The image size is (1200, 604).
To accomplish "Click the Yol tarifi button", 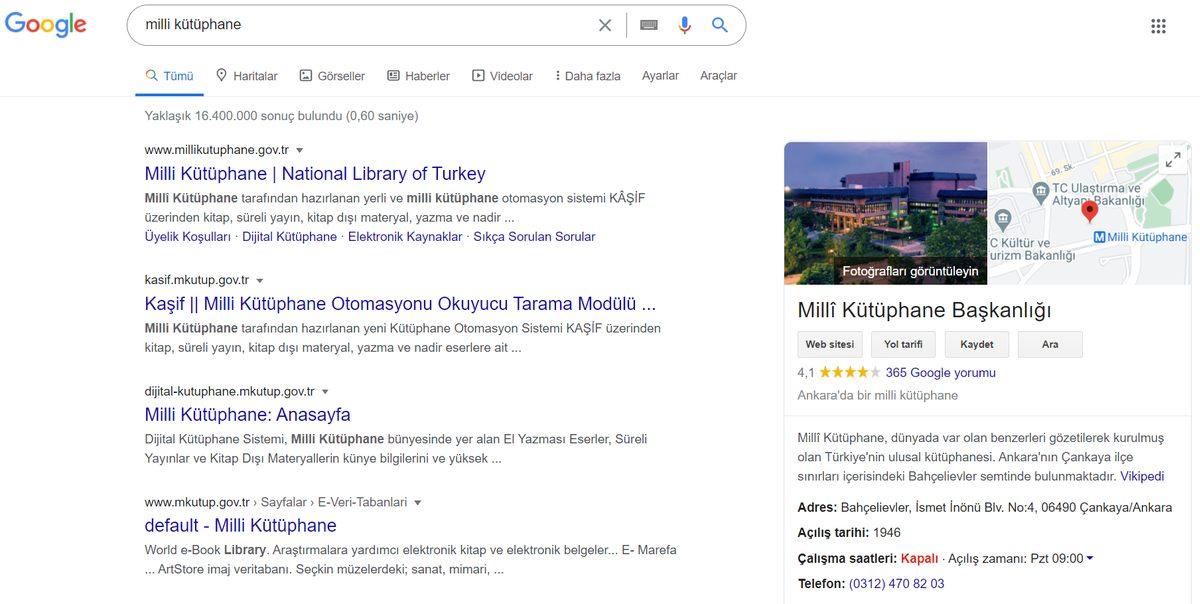I will point(905,344).
